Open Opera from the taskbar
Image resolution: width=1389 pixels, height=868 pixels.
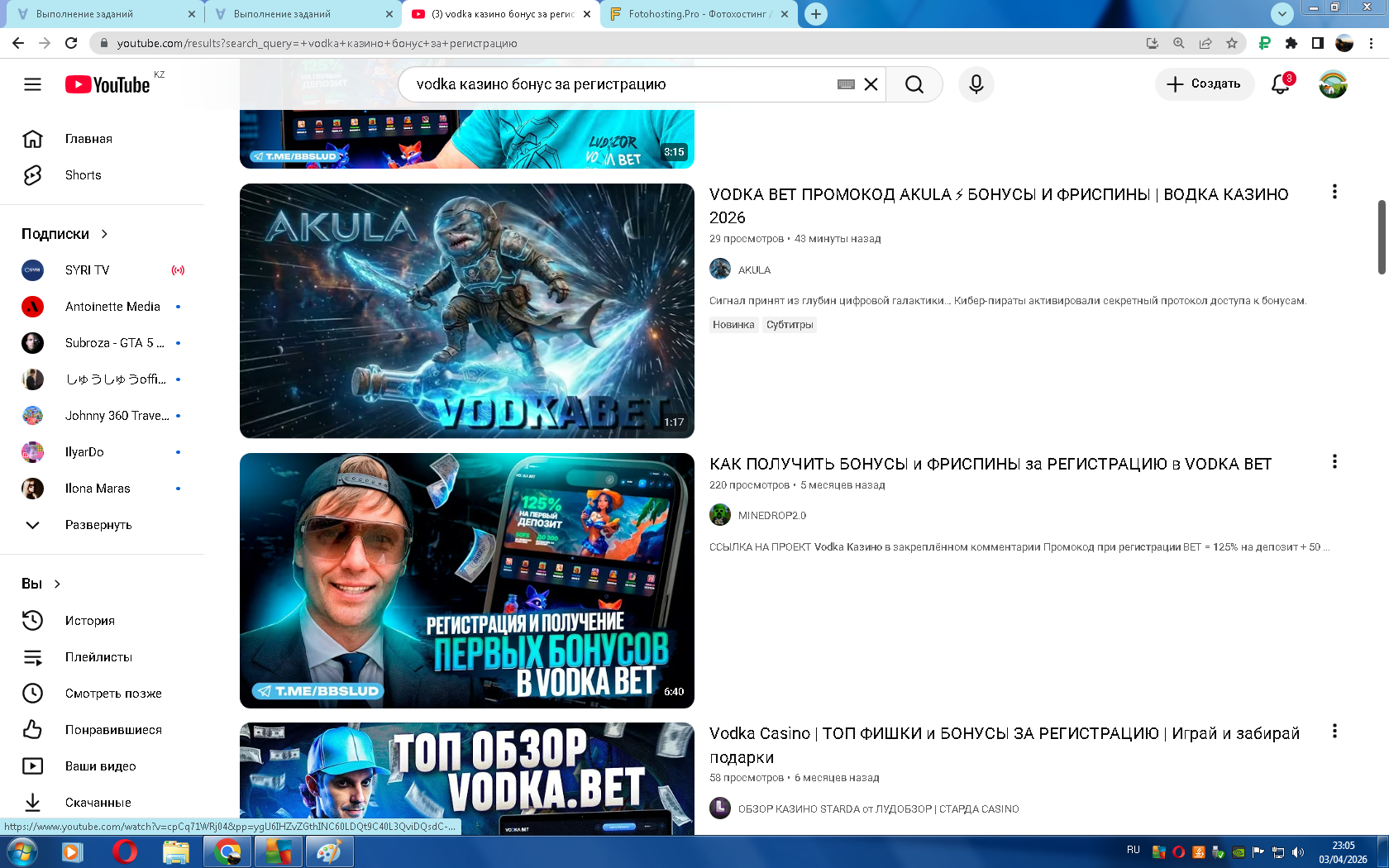coord(125,851)
